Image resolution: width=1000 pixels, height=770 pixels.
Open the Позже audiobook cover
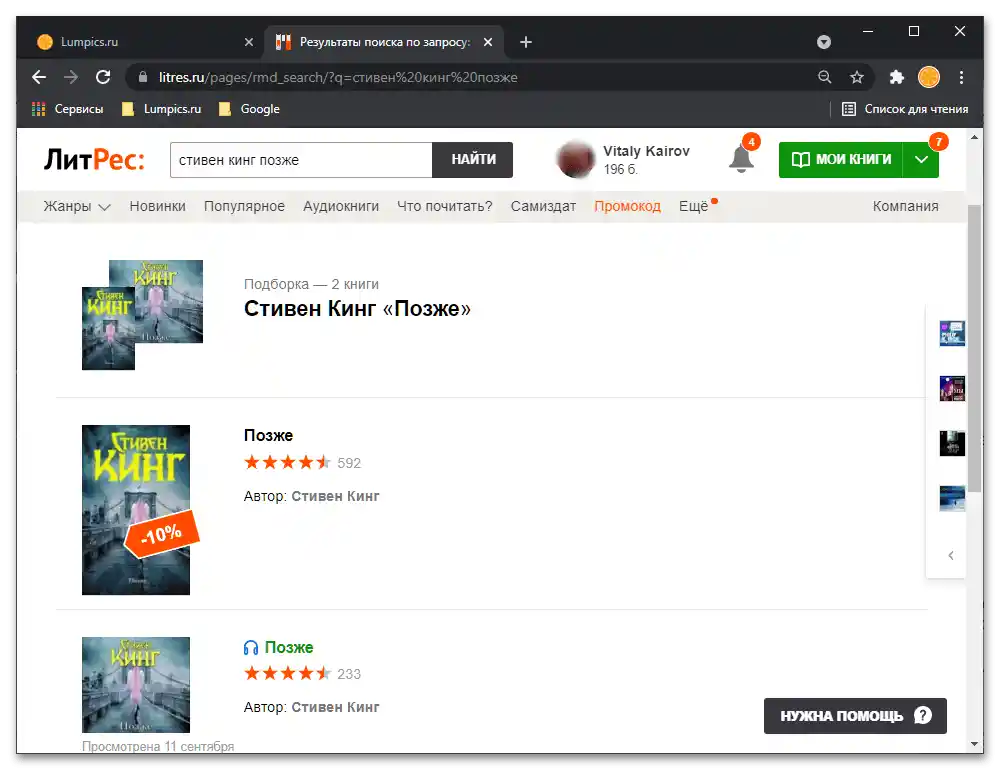(x=136, y=685)
